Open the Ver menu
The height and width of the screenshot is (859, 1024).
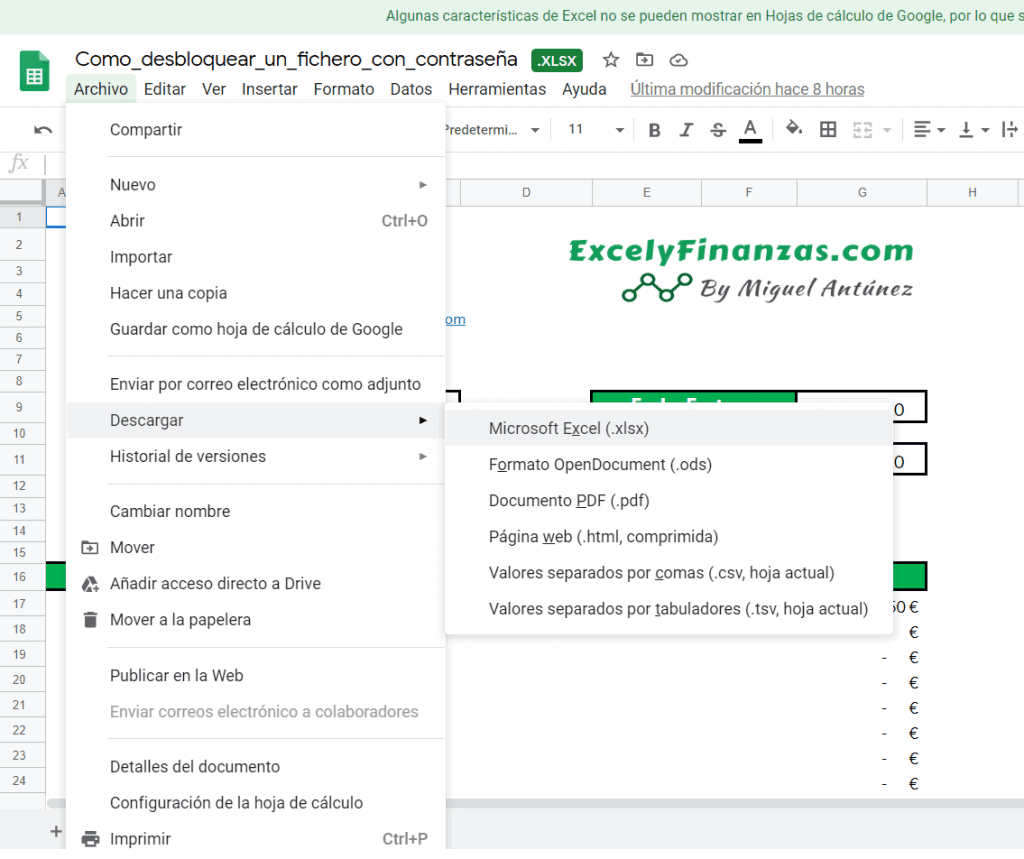pos(214,89)
